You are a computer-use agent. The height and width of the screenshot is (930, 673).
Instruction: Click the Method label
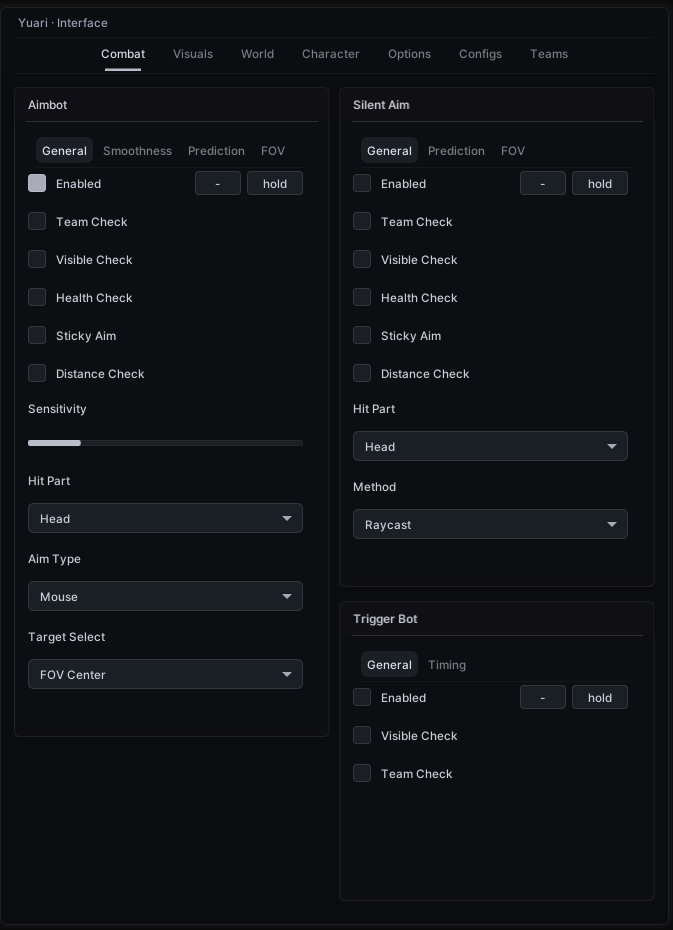(374, 487)
